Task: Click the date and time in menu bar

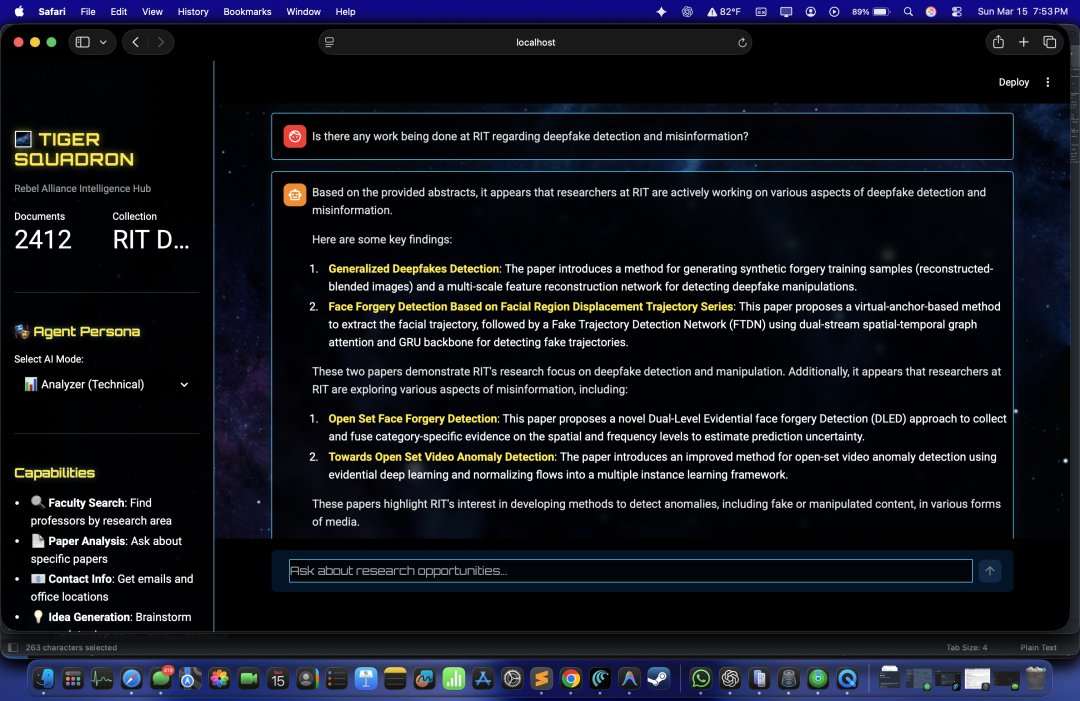Action: click(x=1022, y=12)
